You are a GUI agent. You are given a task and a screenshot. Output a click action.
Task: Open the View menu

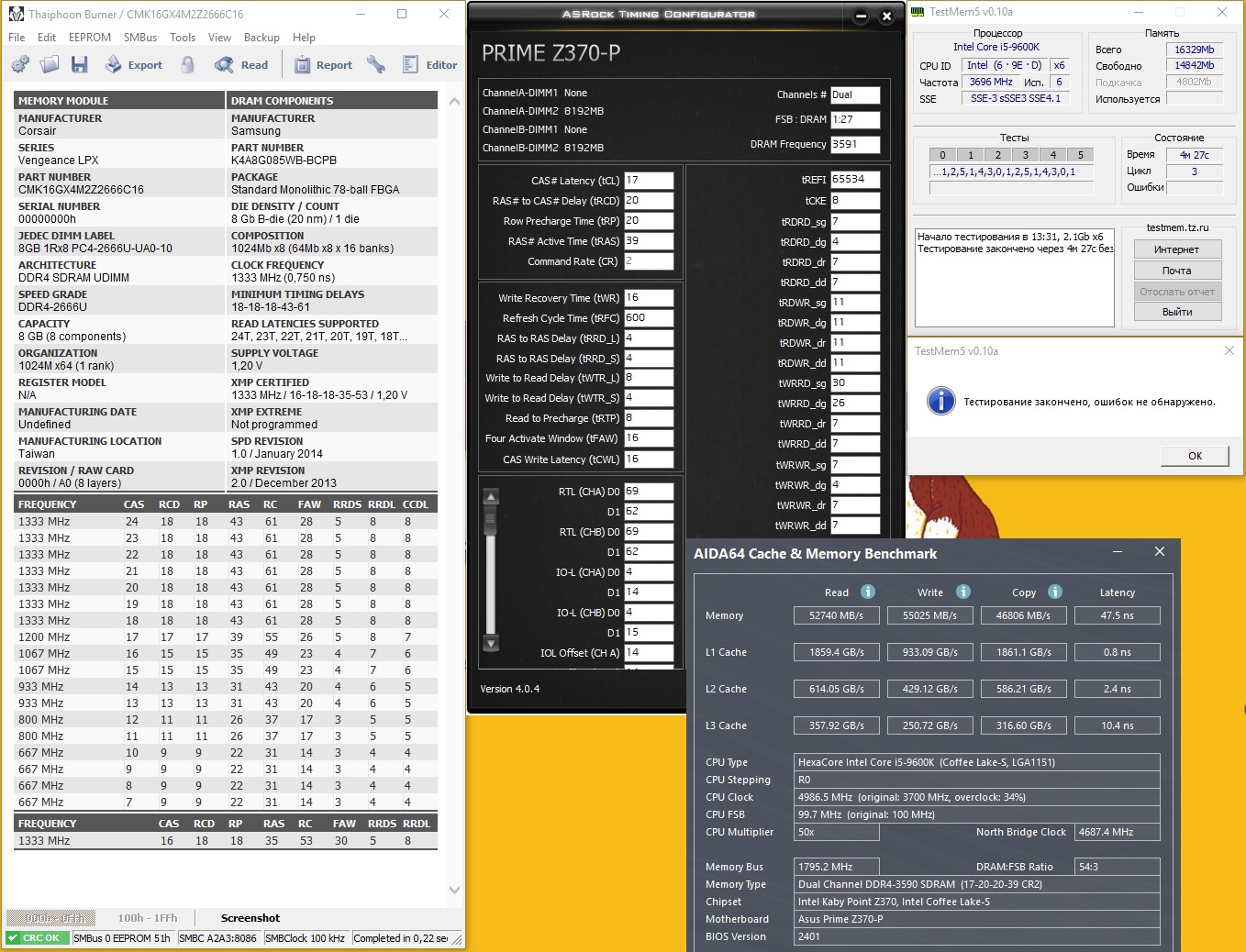220,38
